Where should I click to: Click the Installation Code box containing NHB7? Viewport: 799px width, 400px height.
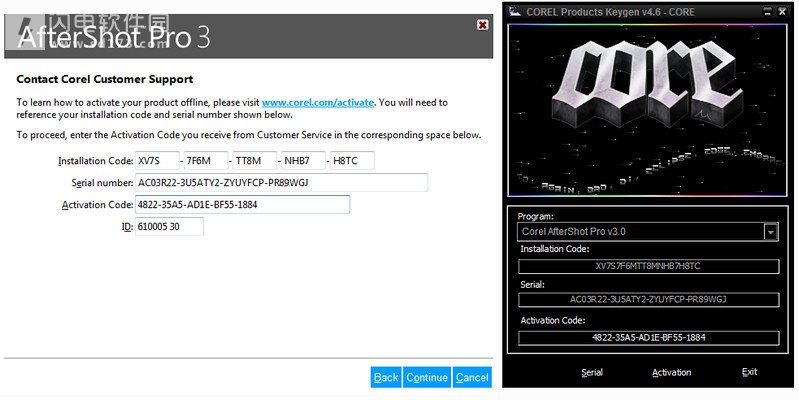click(303, 161)
